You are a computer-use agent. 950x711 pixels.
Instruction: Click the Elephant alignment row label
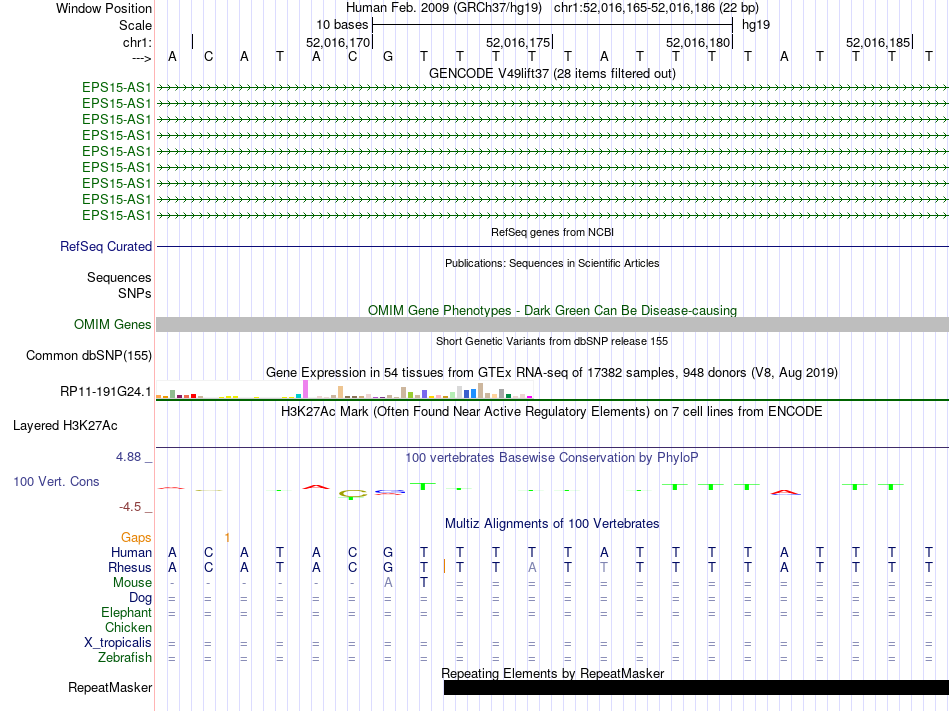pos(126,613)
